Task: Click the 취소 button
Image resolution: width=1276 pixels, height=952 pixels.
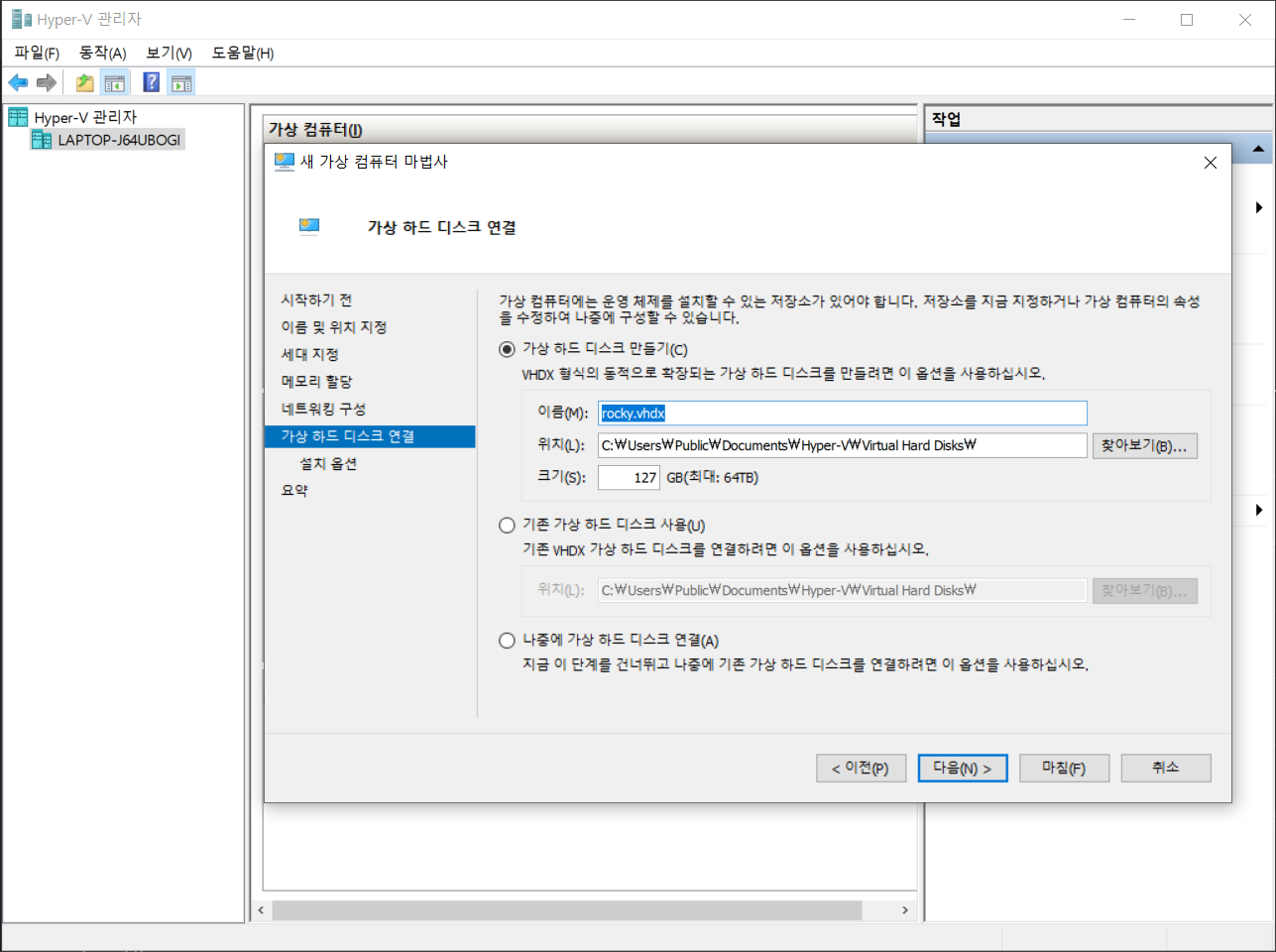Action: point(1166,769)
